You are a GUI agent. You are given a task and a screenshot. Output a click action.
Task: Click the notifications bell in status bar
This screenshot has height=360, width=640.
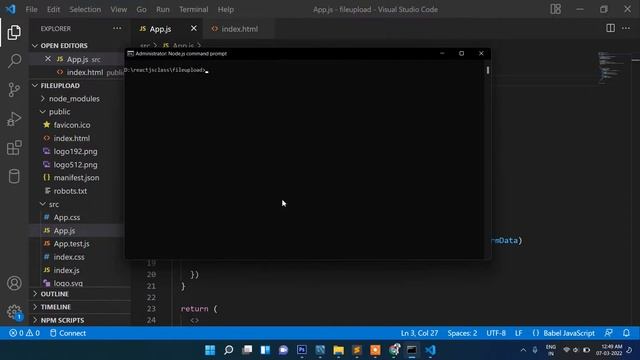click(x=626, y=333)
